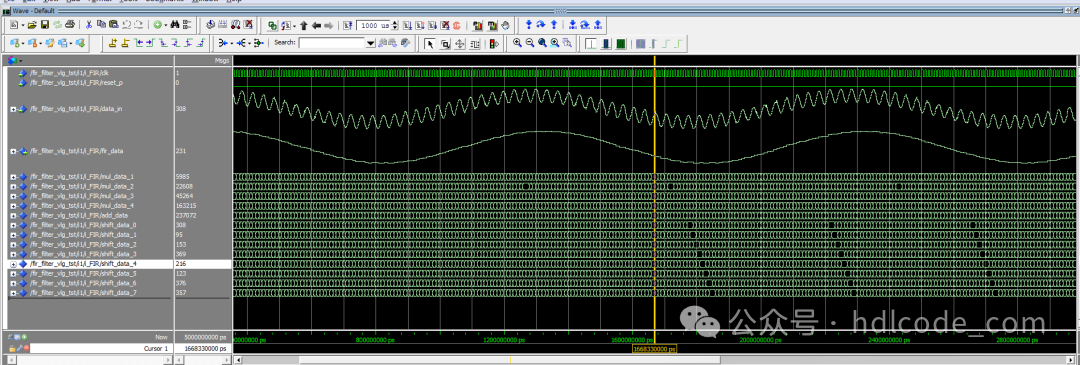Click the black left arrow toolbar icon
Screen dimensions: 1080x365
[316, 25]
